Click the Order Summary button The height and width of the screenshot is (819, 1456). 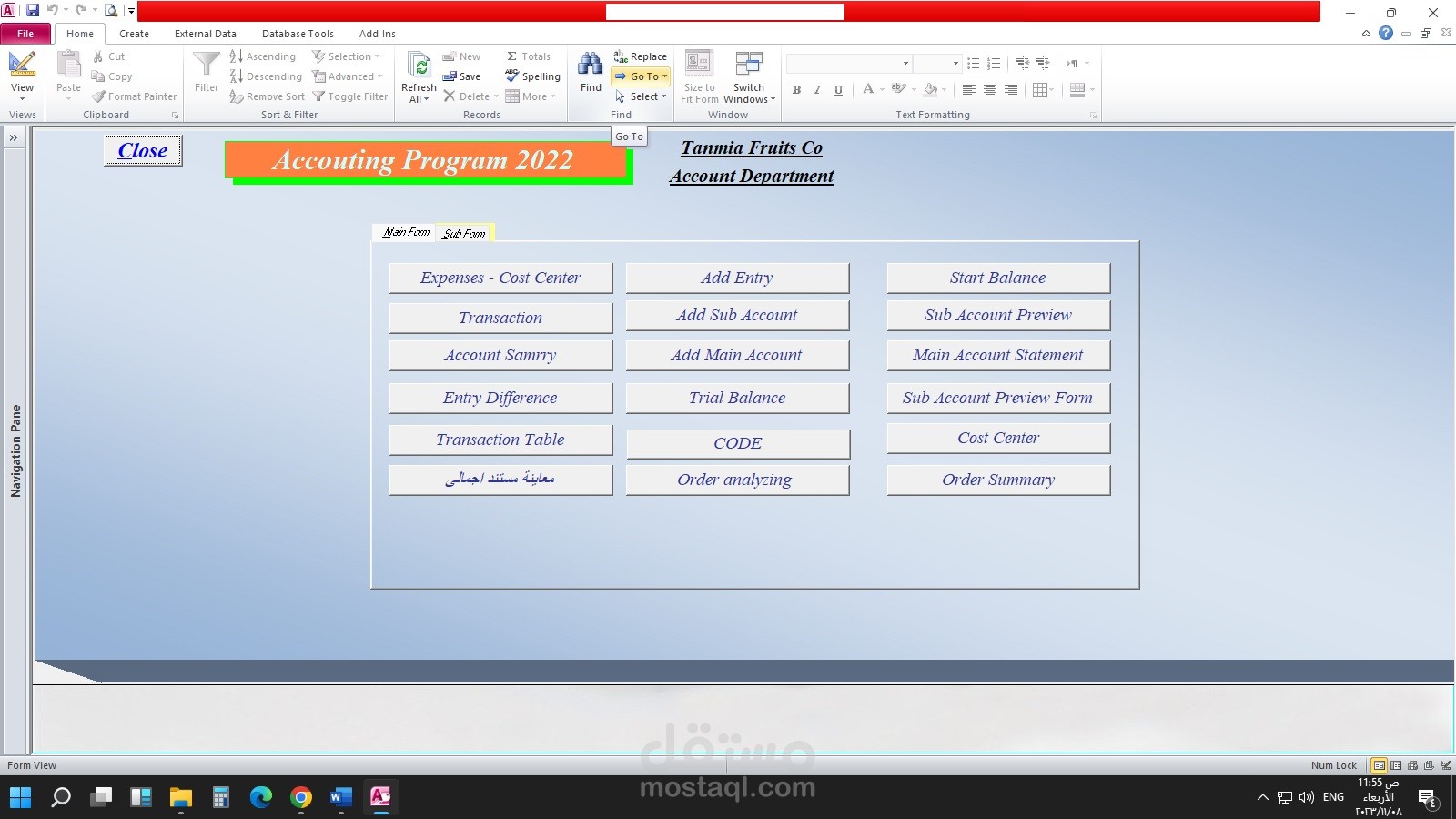point(998,480)
